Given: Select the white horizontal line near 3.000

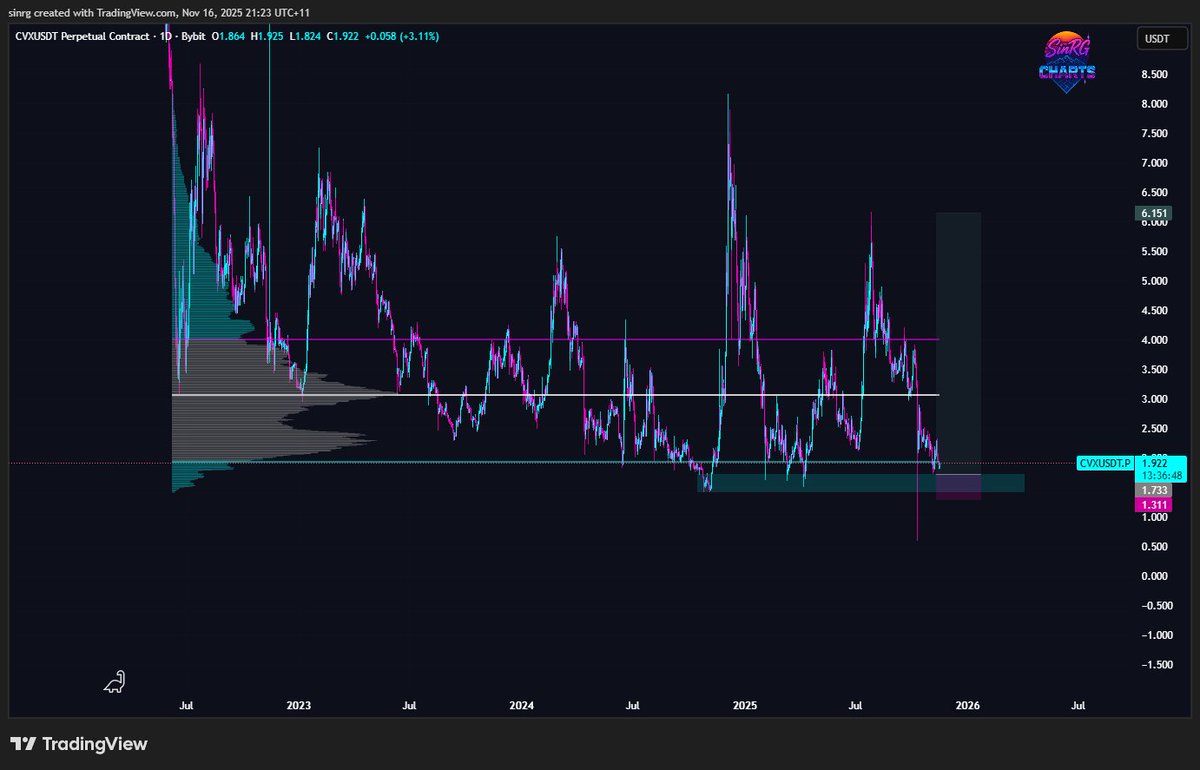Looking at the screenshot, I should point(600,395).
